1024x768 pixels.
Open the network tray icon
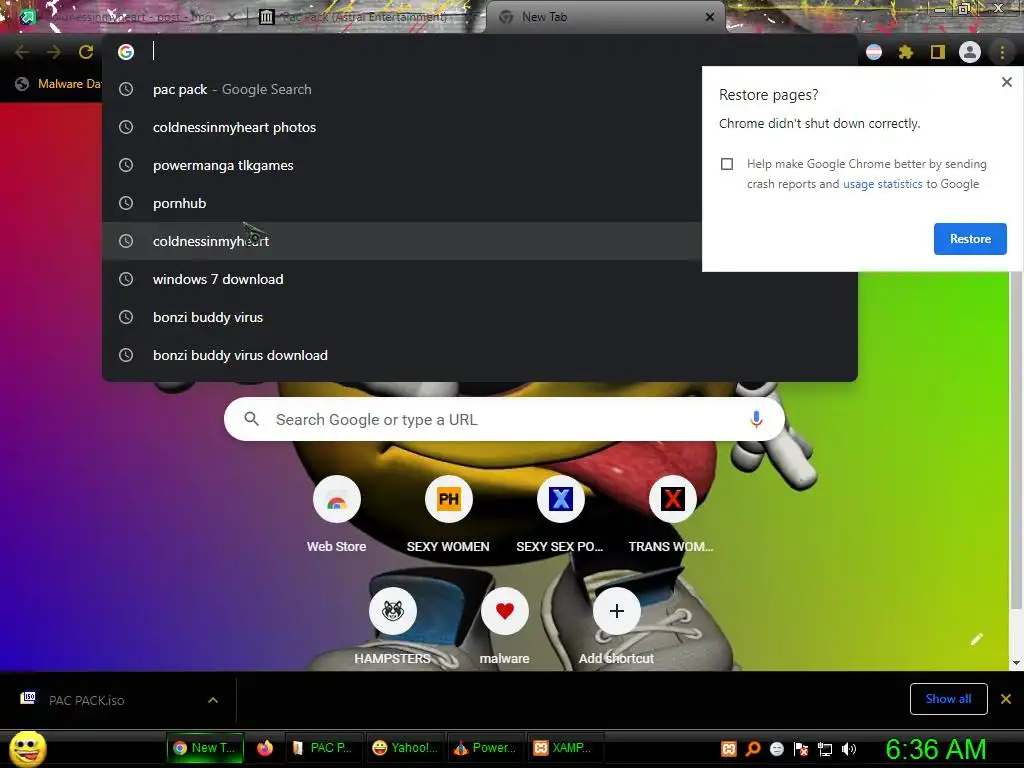(x=825, y=749)
